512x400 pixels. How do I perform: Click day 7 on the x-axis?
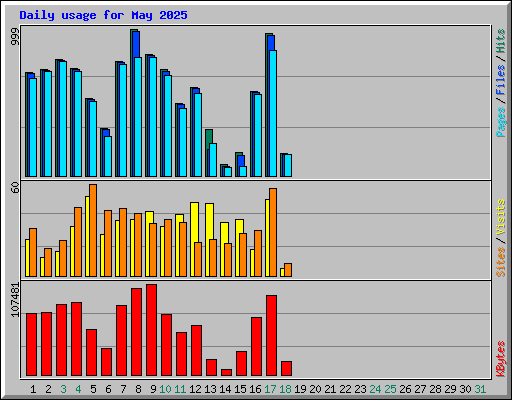coord(123,389)
